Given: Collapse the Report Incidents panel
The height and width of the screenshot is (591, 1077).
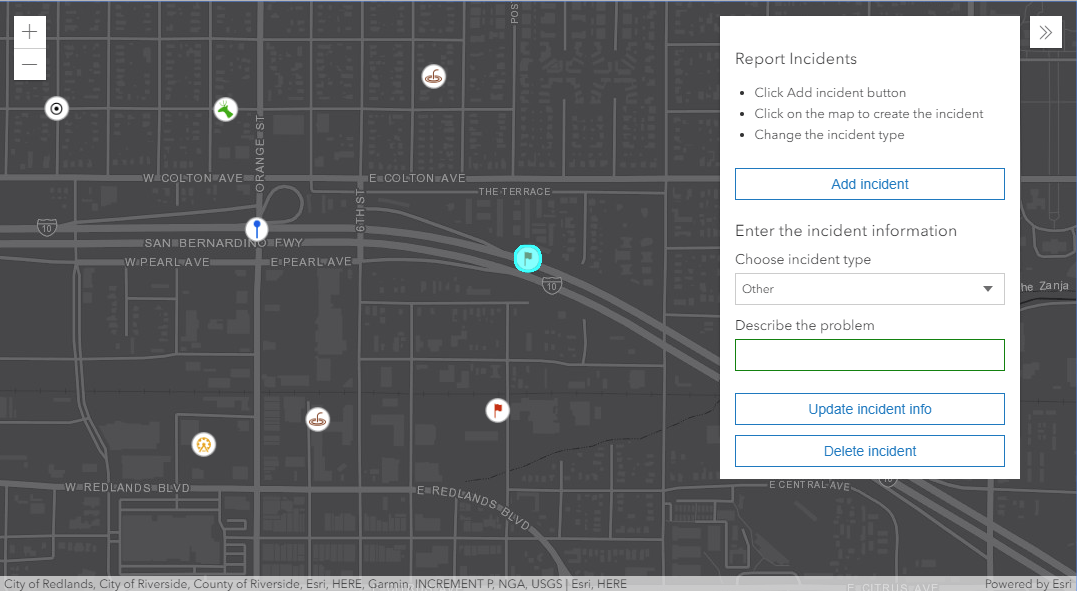Looking at the screenshot, I should 1045,32.
